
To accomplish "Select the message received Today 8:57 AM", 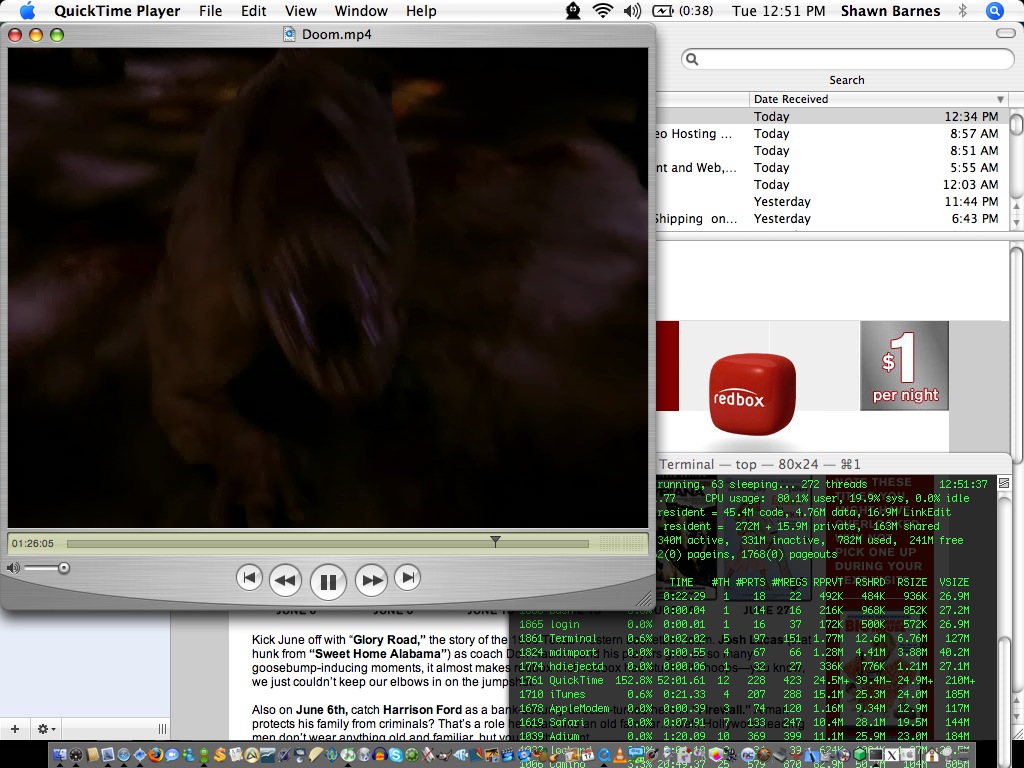I will (x=832, y=133).
